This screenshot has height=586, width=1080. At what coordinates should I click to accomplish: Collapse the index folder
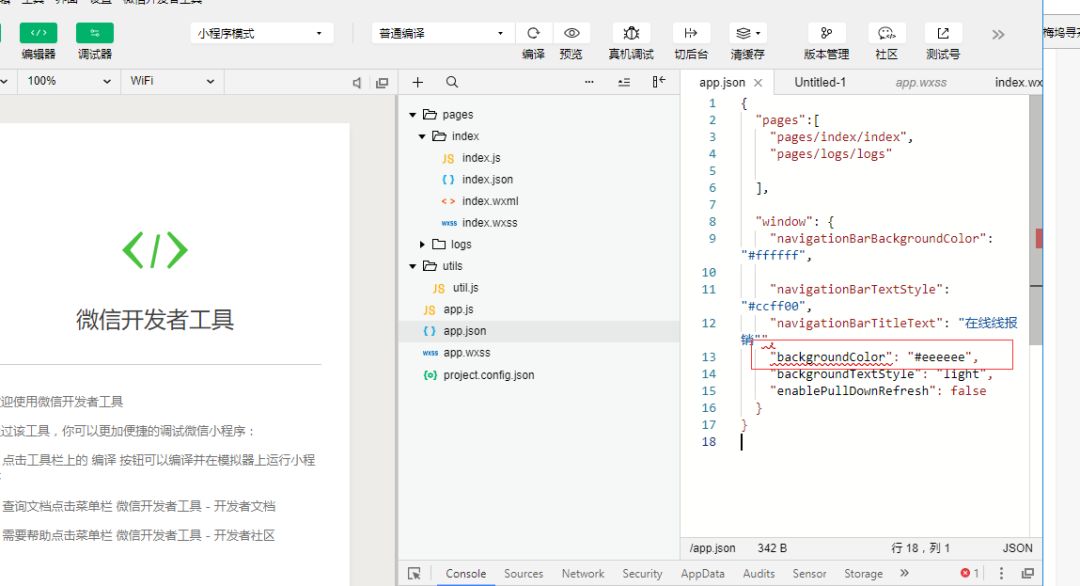[x=422, y=136]
